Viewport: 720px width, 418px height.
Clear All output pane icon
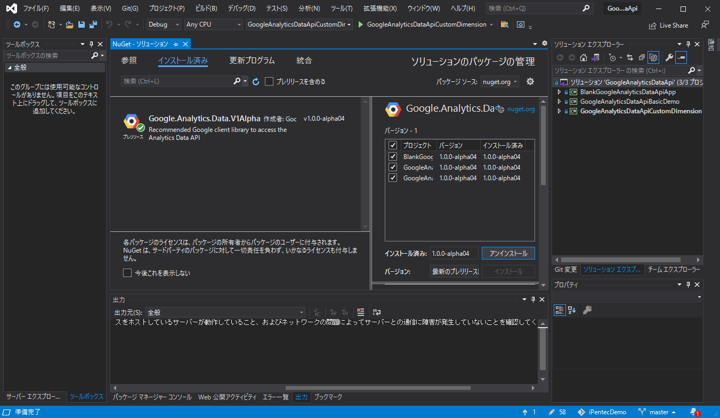click(360, 312)
